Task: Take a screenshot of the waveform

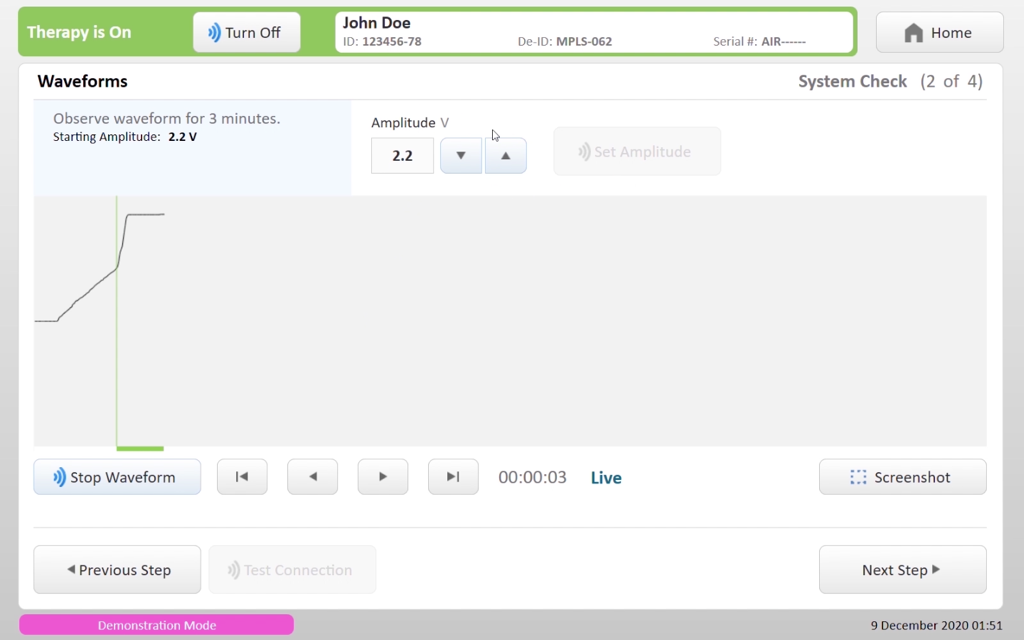Action: click(x=903, y=477)
